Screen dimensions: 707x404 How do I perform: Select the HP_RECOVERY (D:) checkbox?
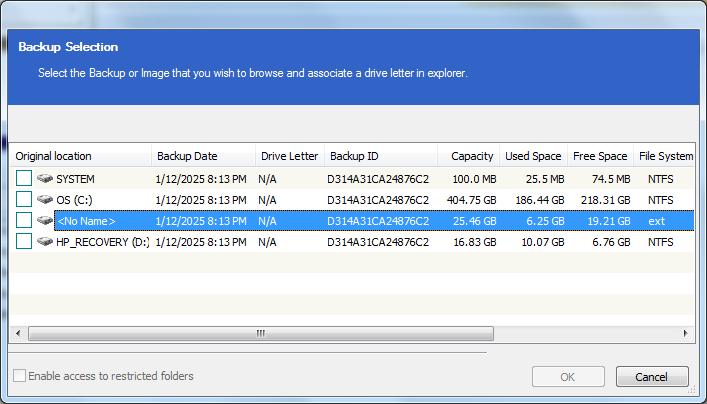coord(24,242)
